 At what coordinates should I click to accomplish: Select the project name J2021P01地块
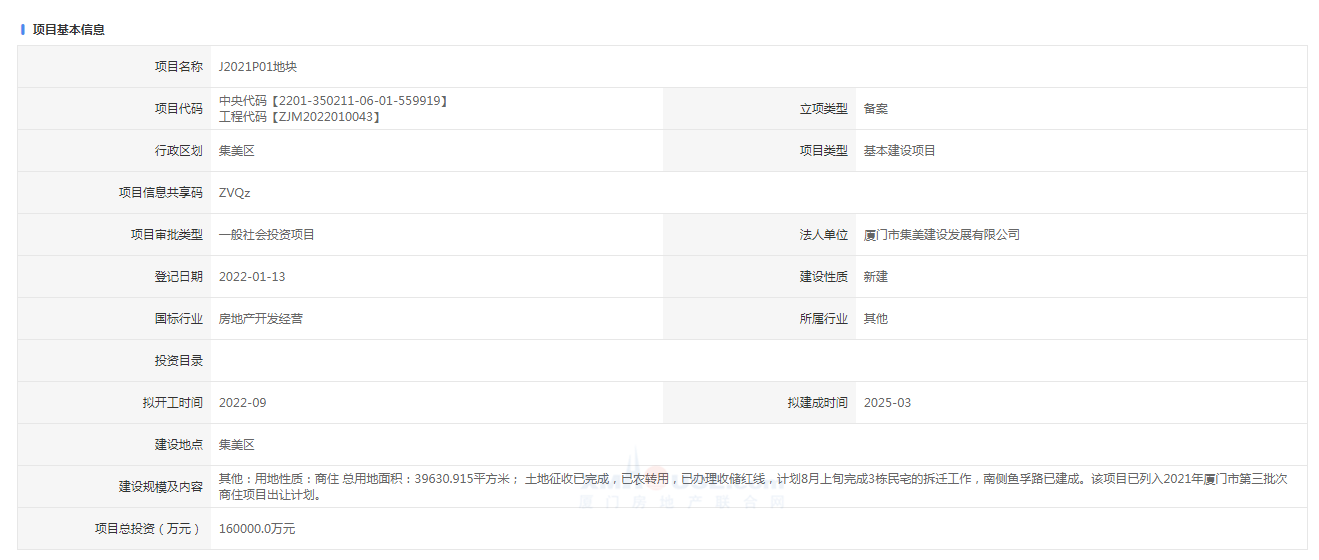pos(258,67)
